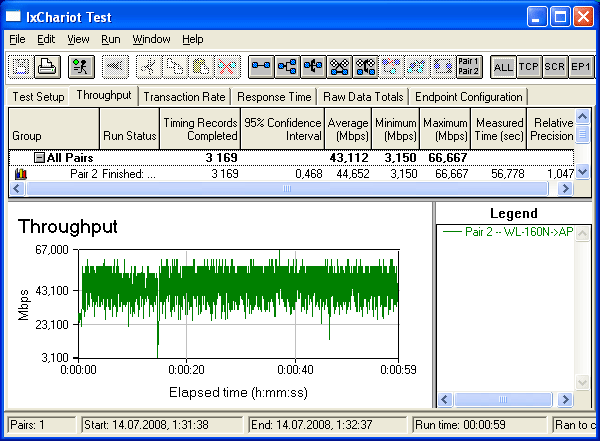Select the Pair 2 -- WL-160N->AP legend entry
The height and width of the screenshot is (441, 600).
[507, 232]
